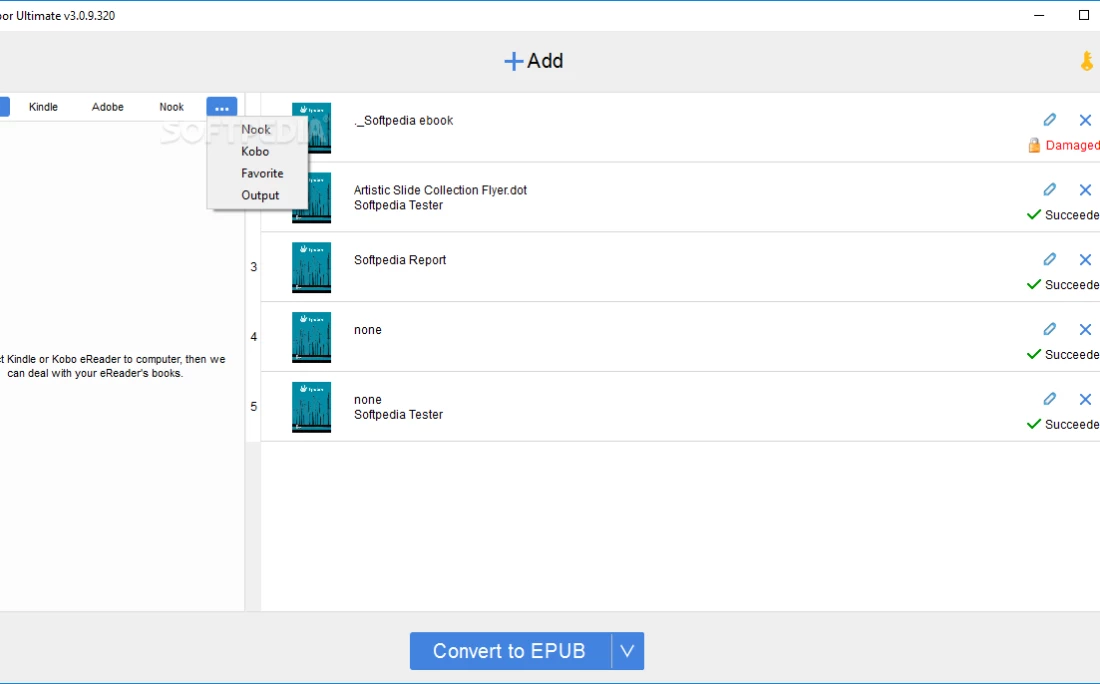Viewport: 1100px width, 684px height.
Task: Click the orange key registration icon
Action: point(1086,61)
